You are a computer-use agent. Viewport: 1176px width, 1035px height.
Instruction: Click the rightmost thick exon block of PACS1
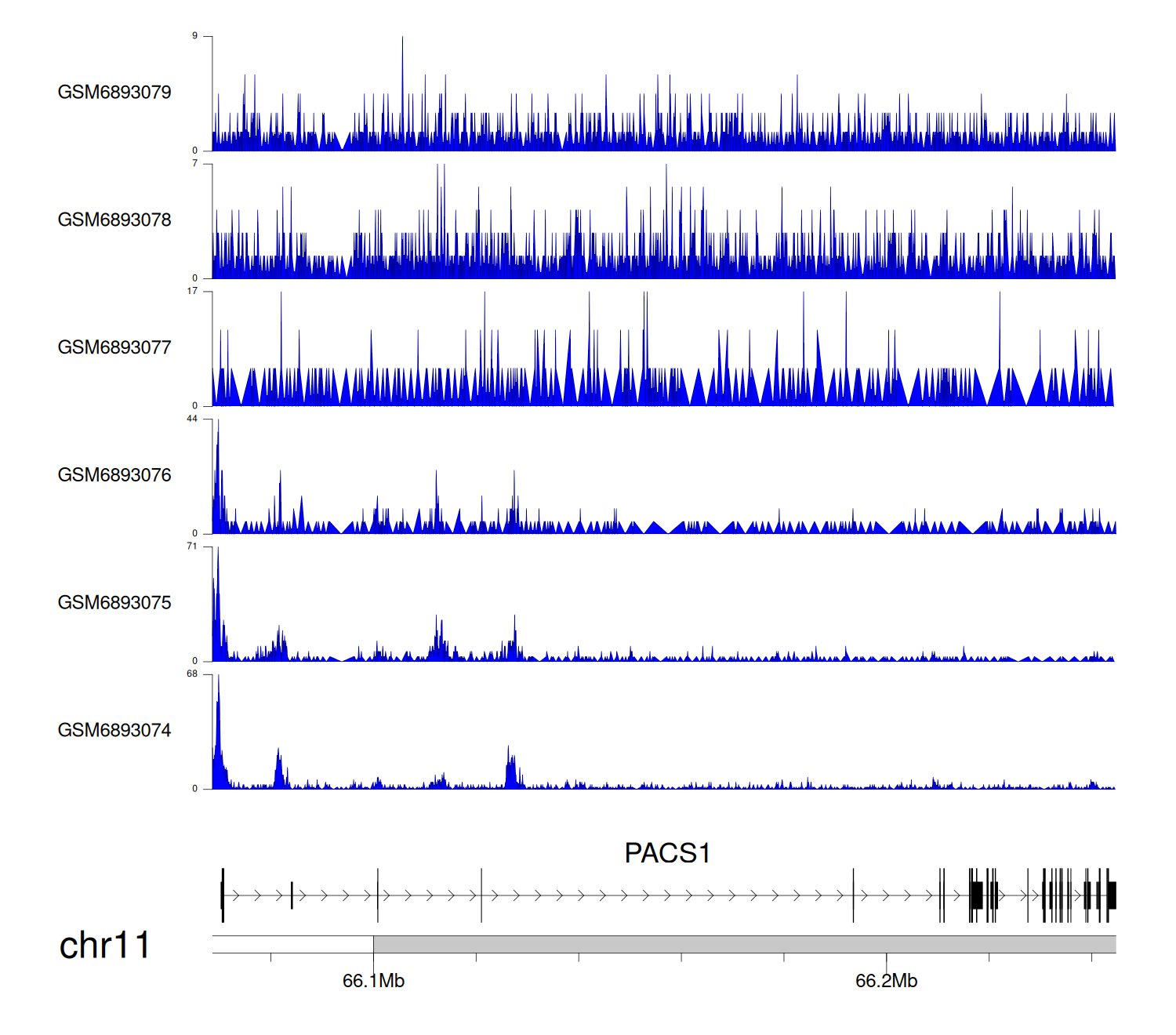(x=1112, y=895)
